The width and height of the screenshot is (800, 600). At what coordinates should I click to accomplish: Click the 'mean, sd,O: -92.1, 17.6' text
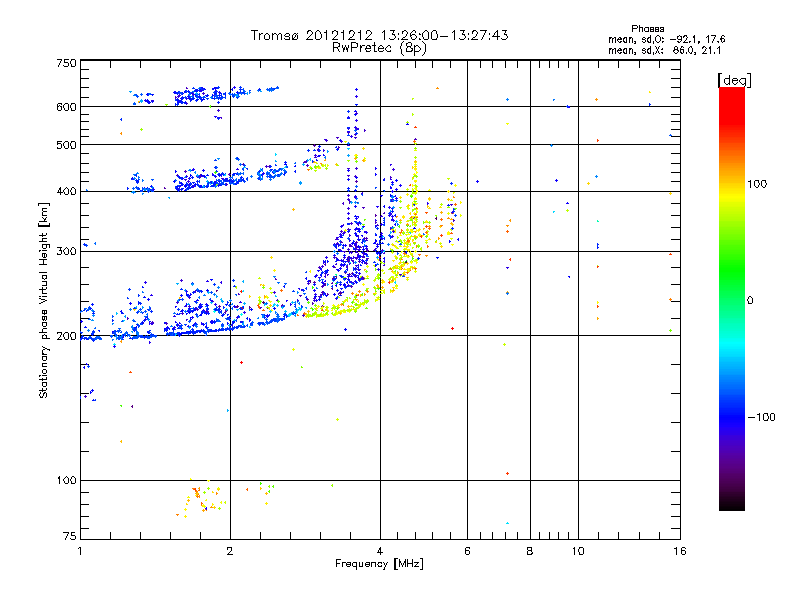click(666, 39)
